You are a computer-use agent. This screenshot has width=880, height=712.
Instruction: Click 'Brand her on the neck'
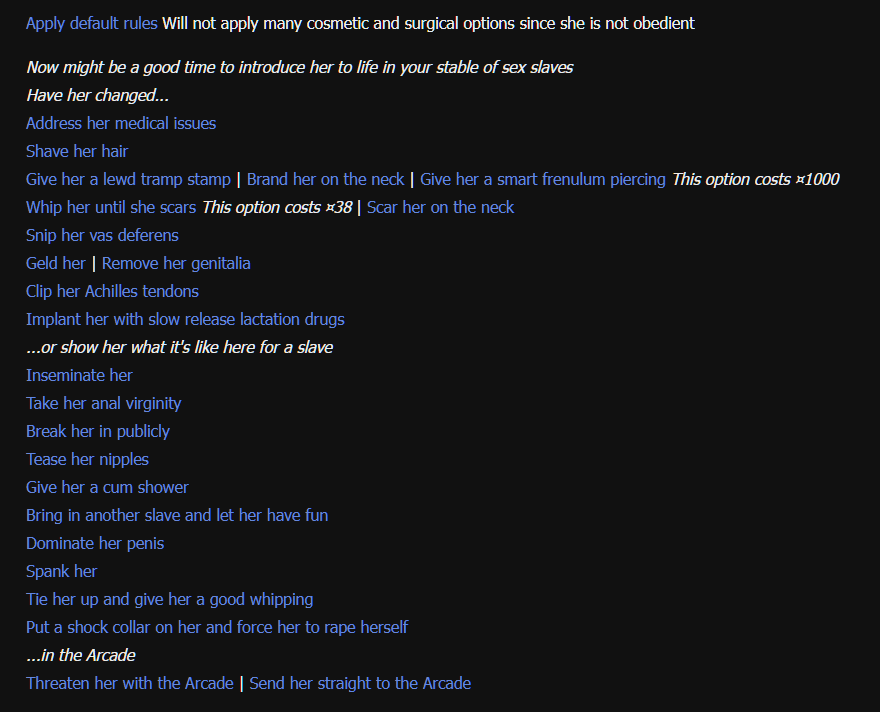click(325, 179)
